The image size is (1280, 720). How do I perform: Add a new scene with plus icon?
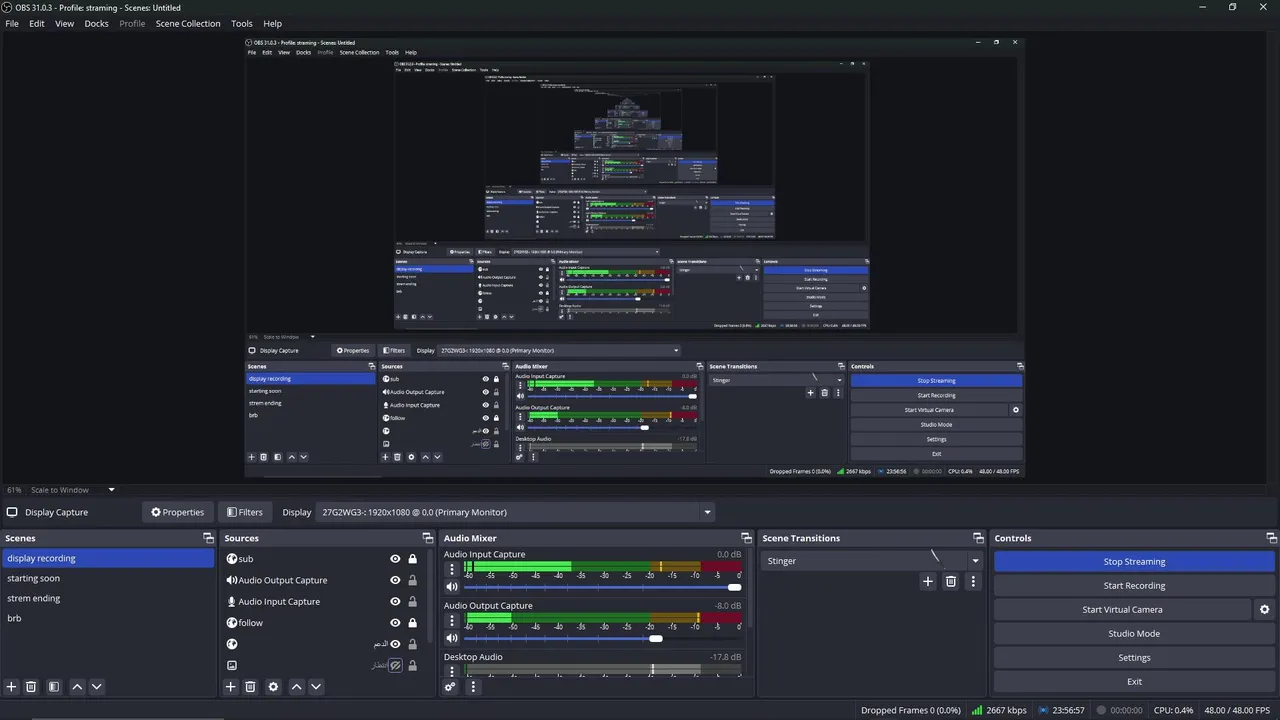12,687
